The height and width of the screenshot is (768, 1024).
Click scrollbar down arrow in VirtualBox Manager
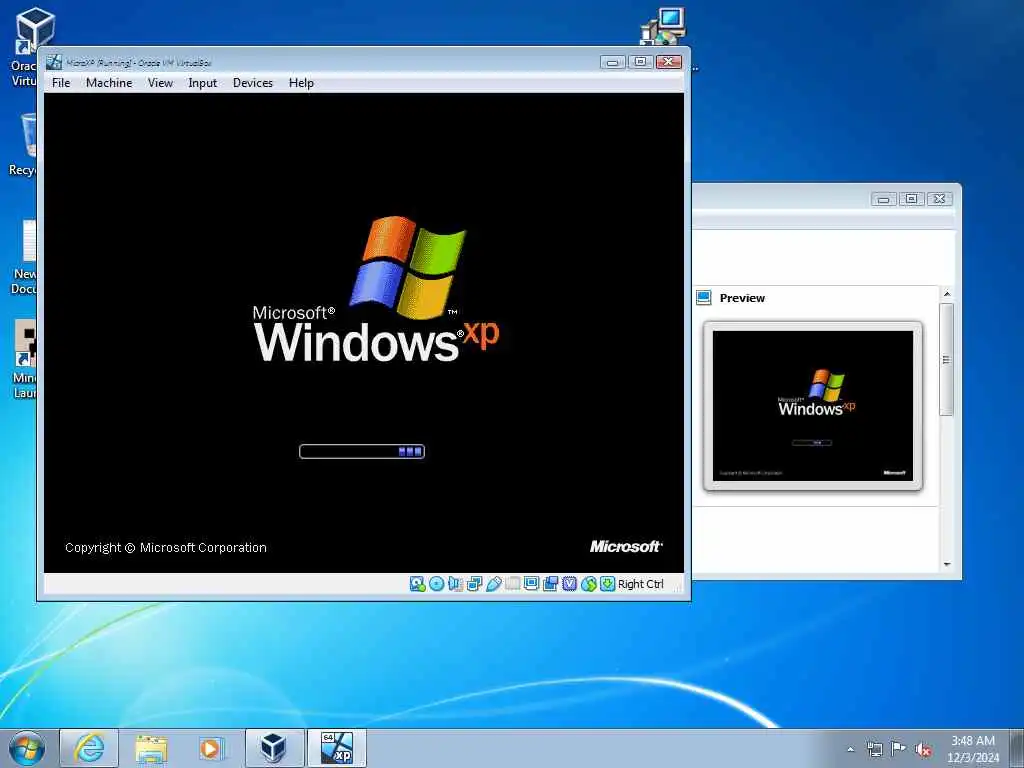[947, 565]
